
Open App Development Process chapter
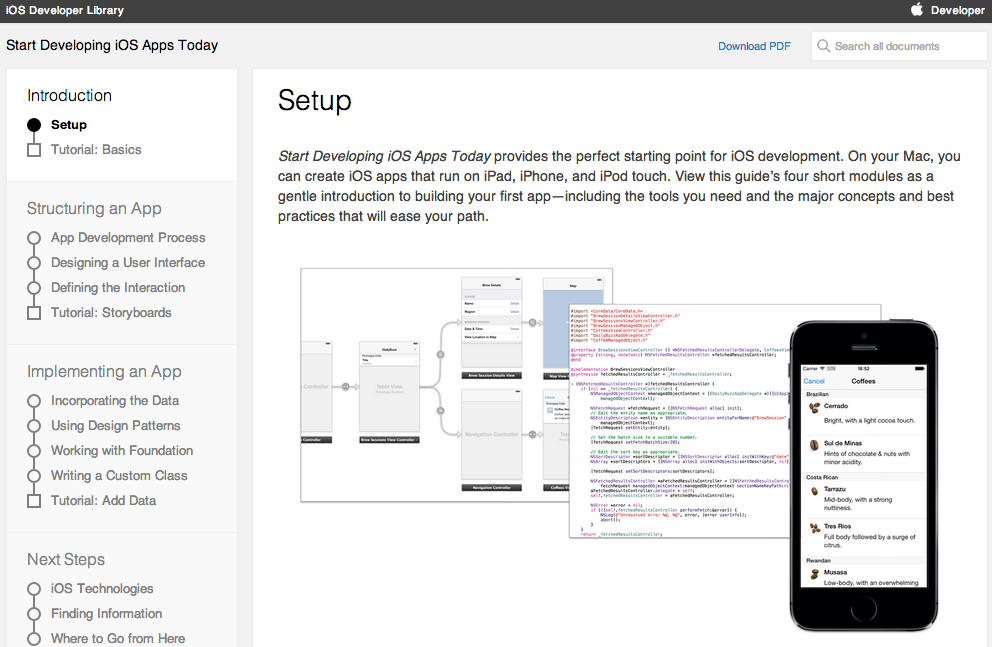tap(128, 238)
